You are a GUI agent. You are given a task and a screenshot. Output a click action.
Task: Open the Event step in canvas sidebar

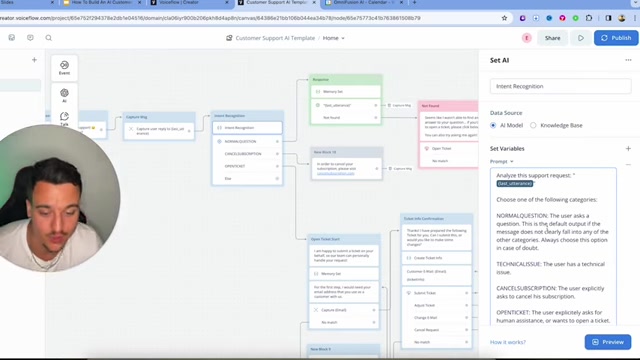pyautogui.click(x=64, y=68)
